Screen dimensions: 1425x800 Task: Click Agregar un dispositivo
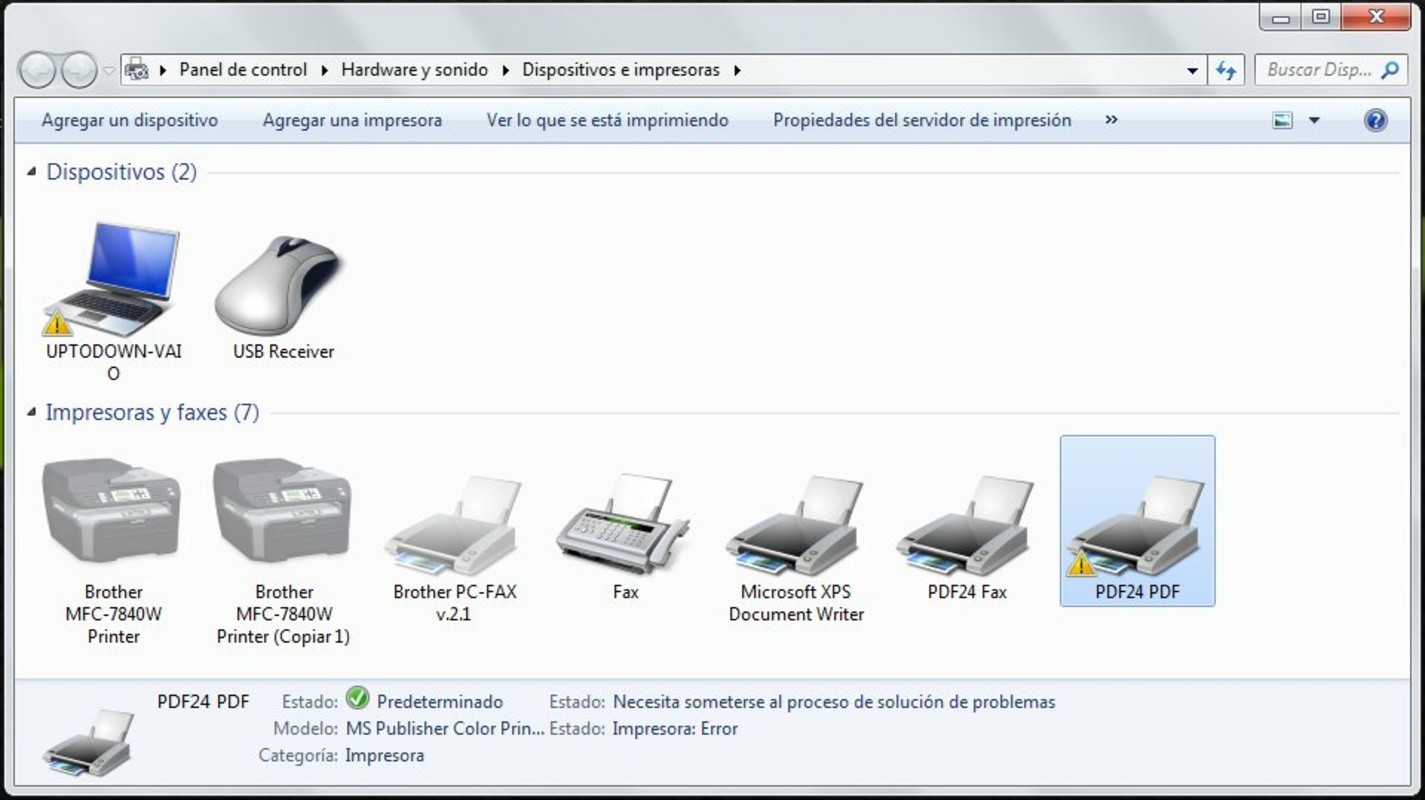(128, 119)
